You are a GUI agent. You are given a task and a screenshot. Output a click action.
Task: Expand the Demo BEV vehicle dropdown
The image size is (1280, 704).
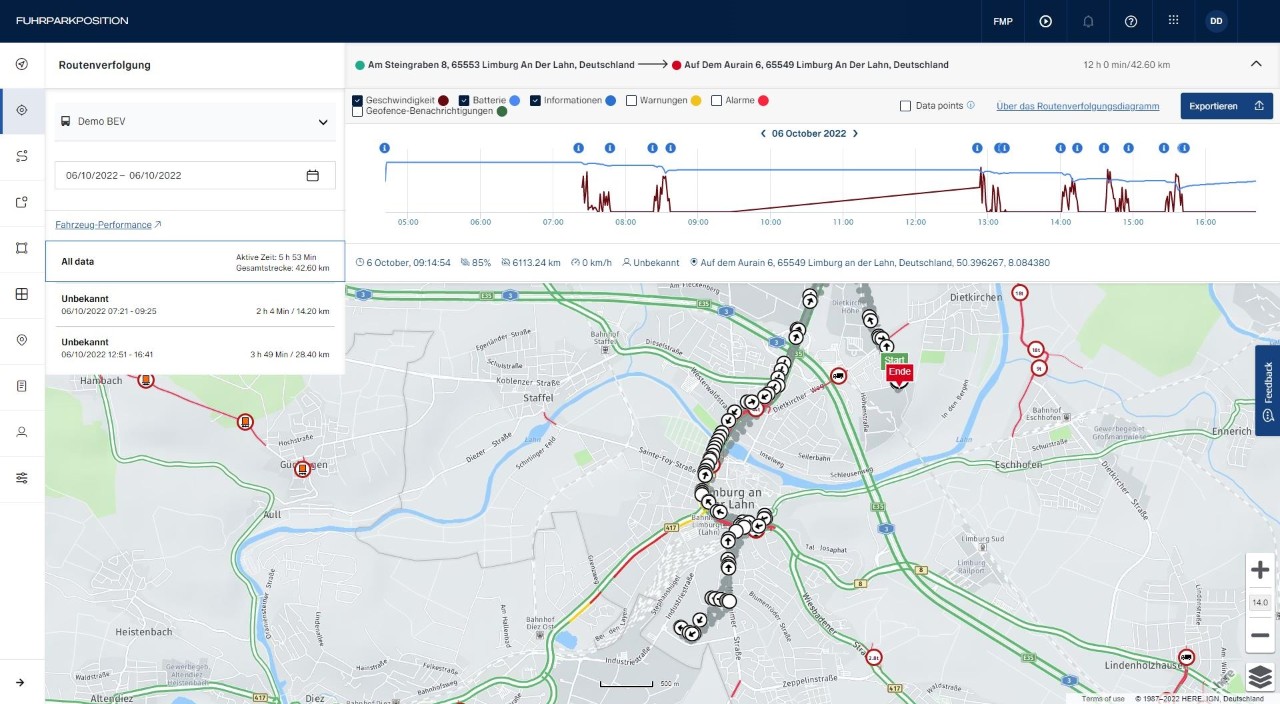pyautogui.click(x=195, y=122)
